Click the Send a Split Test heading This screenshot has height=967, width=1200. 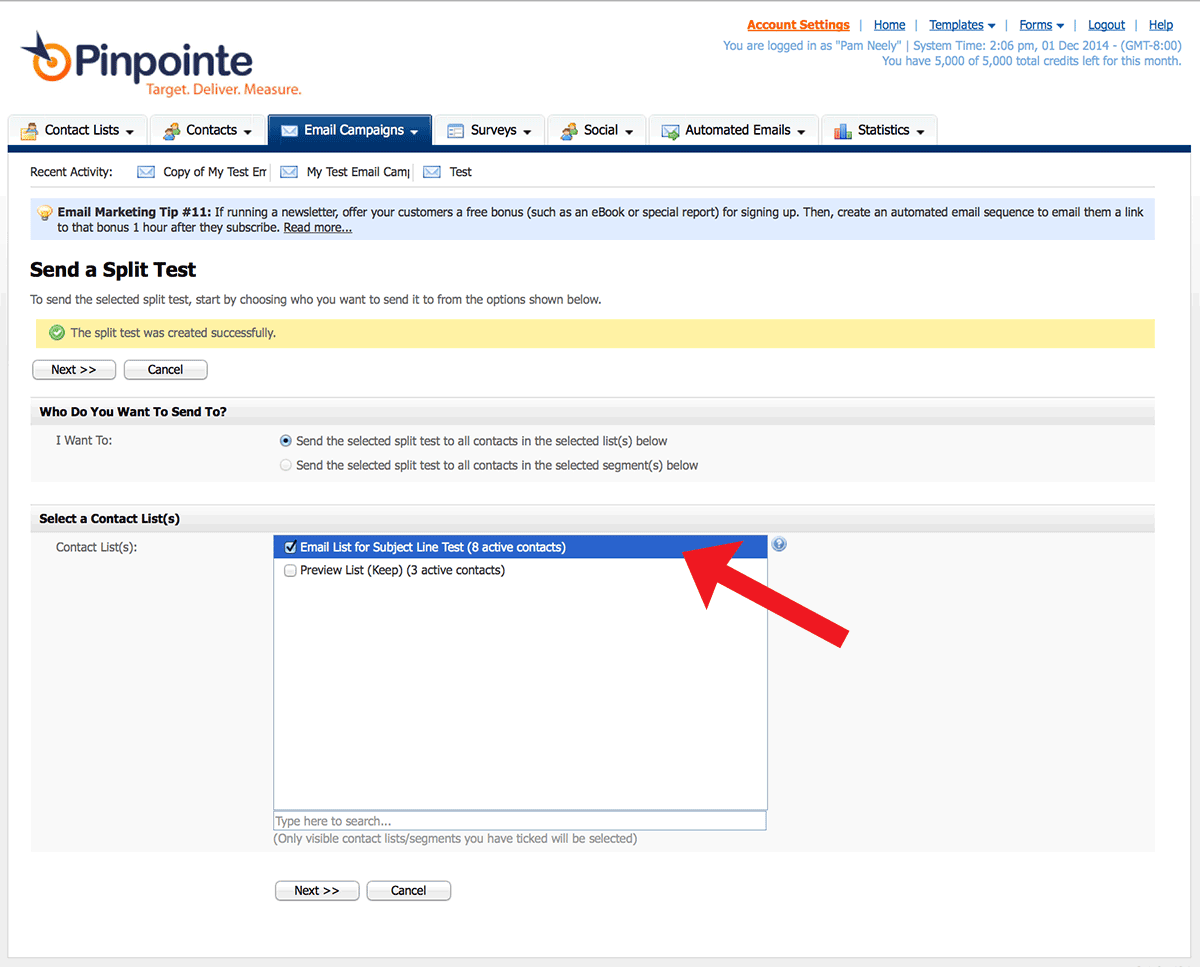tap(113, 270)
